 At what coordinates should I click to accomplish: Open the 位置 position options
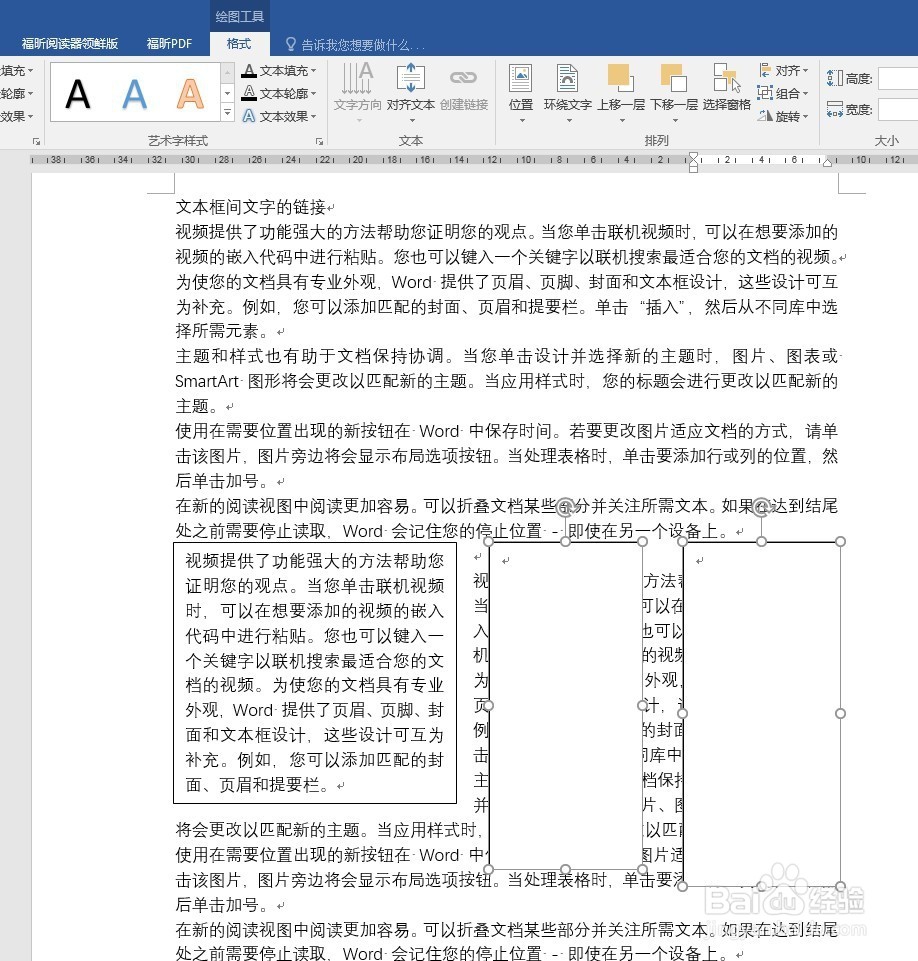520,92
